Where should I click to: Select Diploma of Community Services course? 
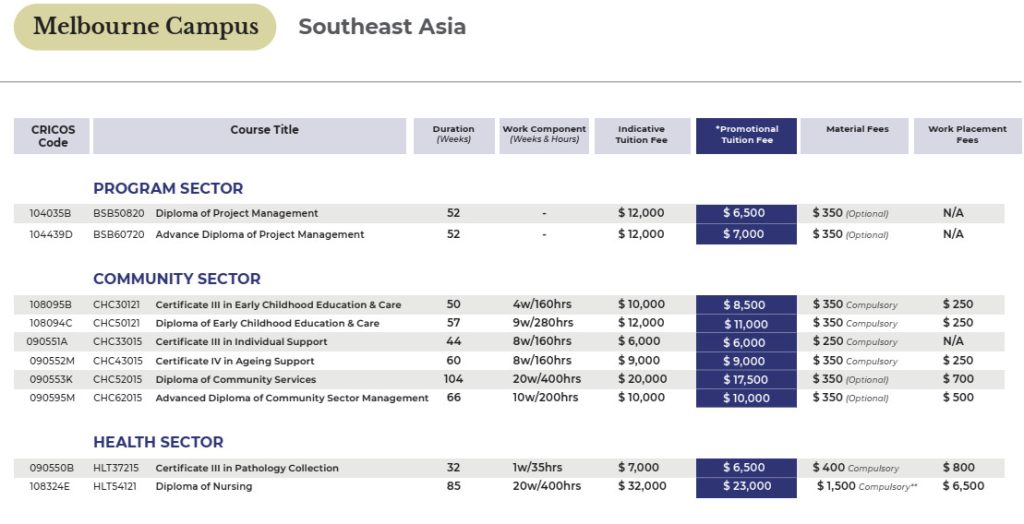pos(235,380)
